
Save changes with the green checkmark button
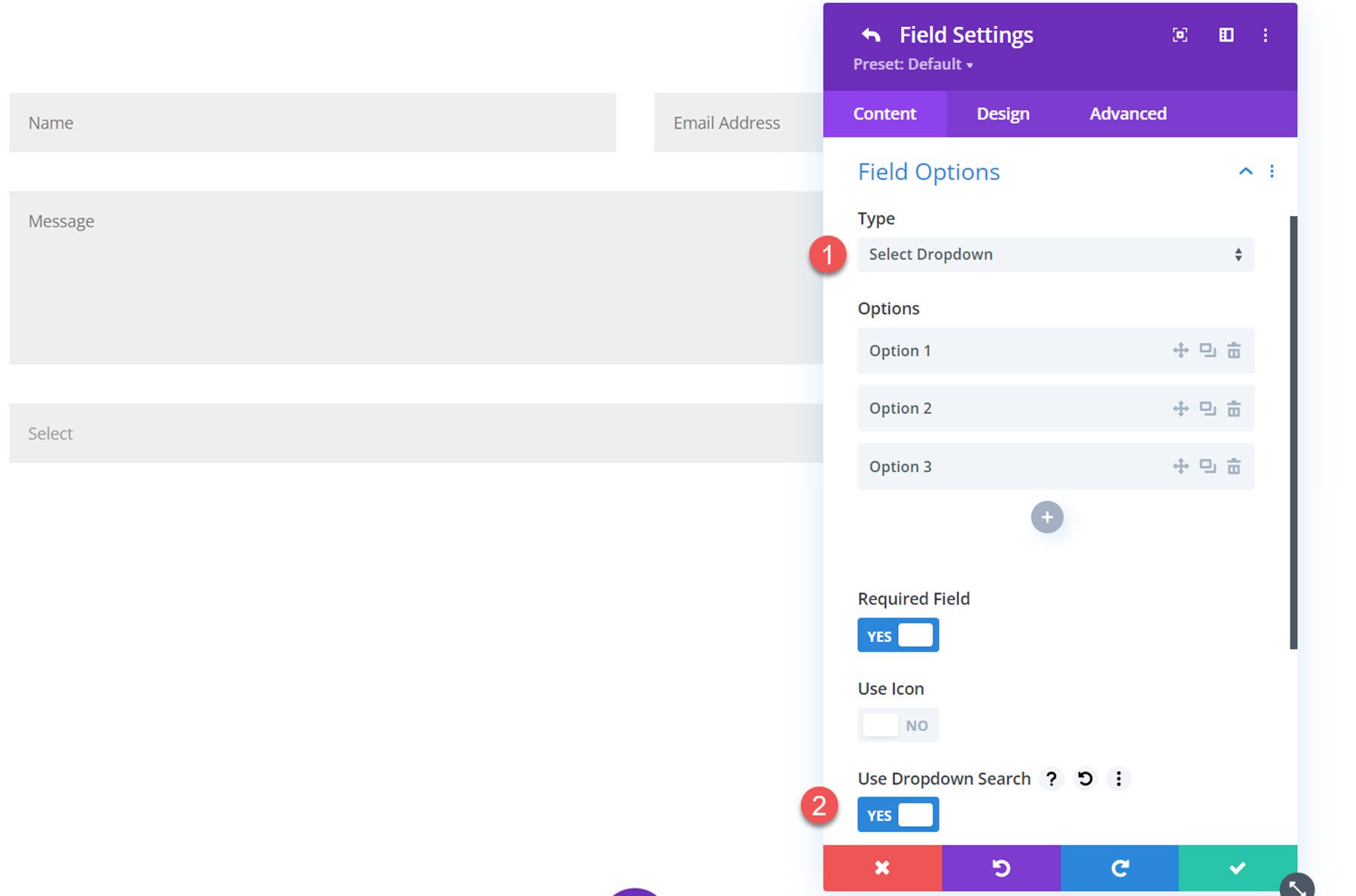click(1237, 867)
